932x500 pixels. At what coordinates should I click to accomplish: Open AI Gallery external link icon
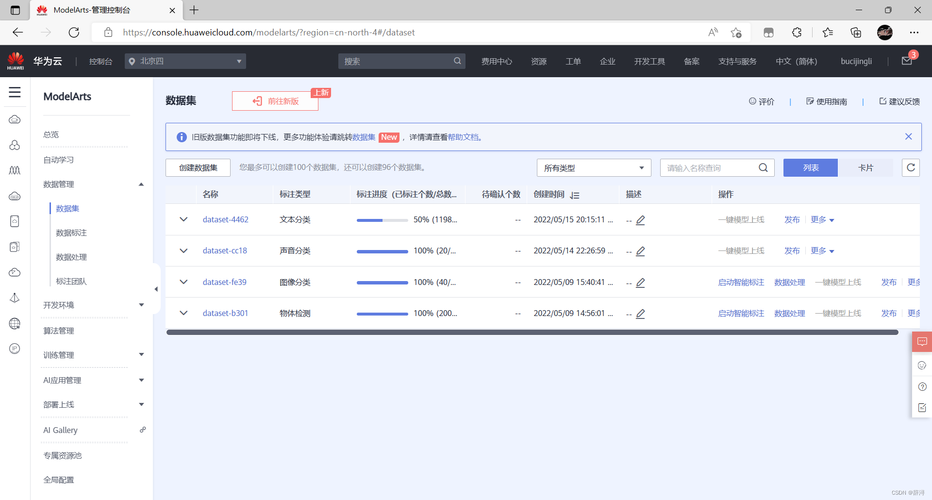(143, 430)
